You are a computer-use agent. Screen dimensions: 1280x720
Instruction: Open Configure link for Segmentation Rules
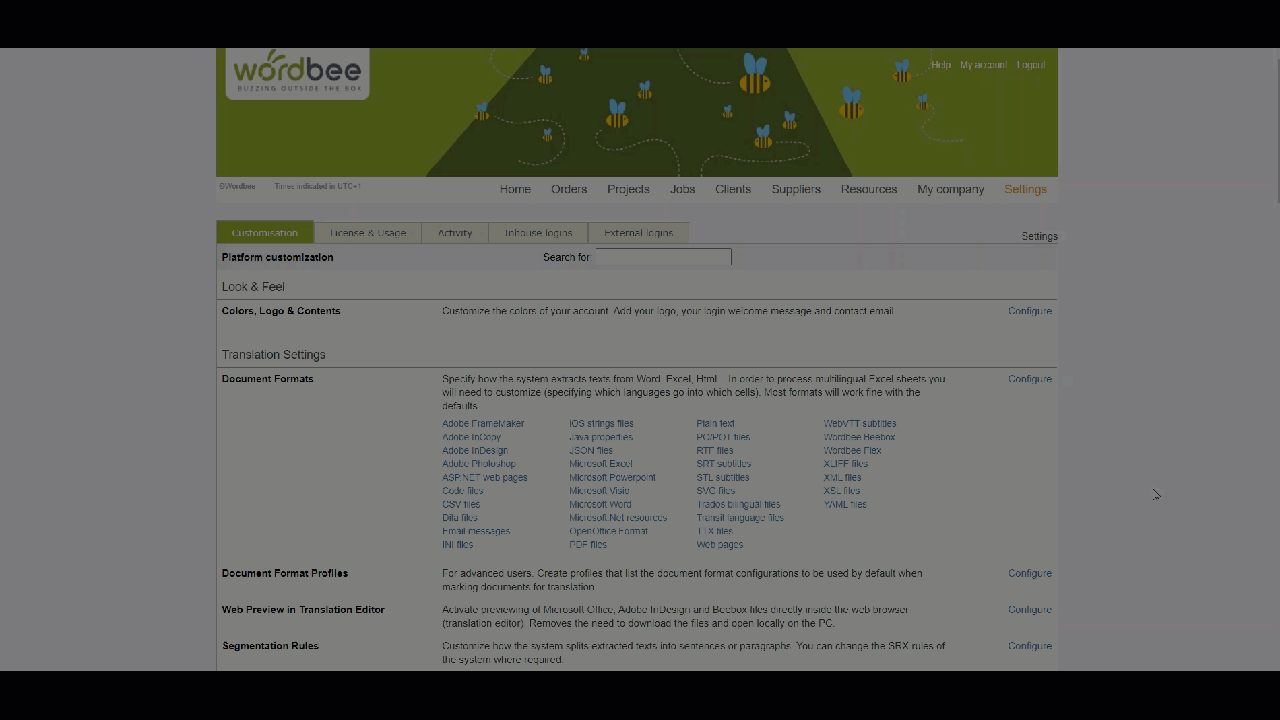pos(1029,646)
